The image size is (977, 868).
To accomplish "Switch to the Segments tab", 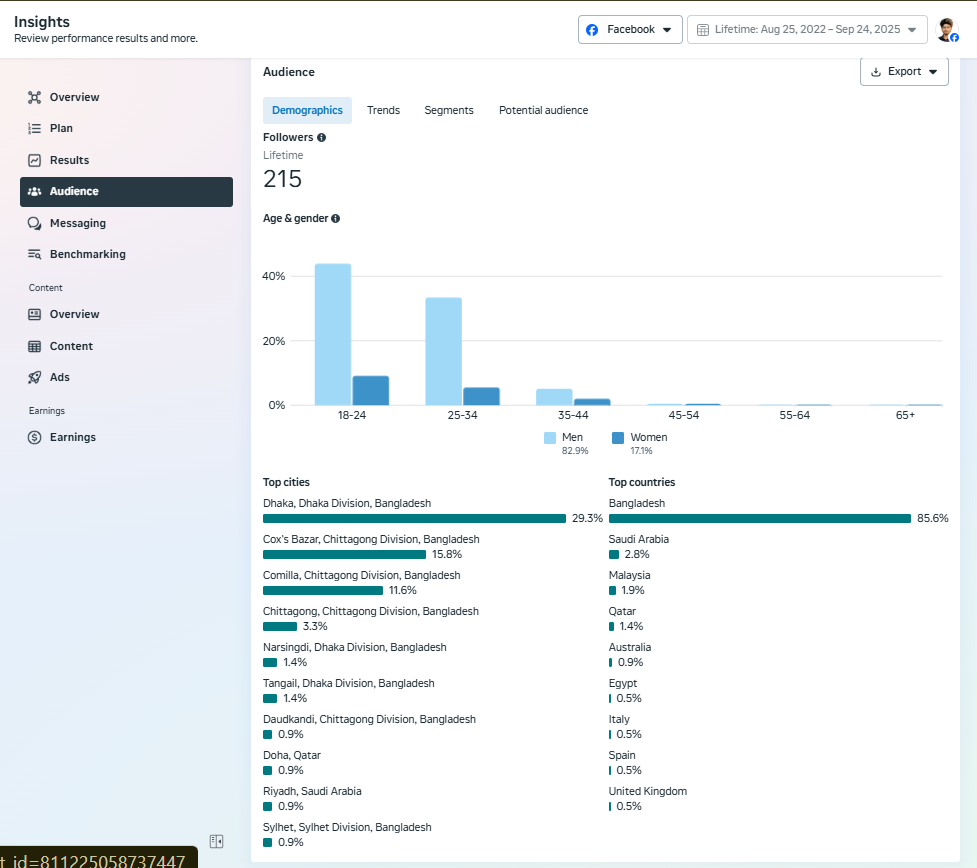I will (449, 110).
